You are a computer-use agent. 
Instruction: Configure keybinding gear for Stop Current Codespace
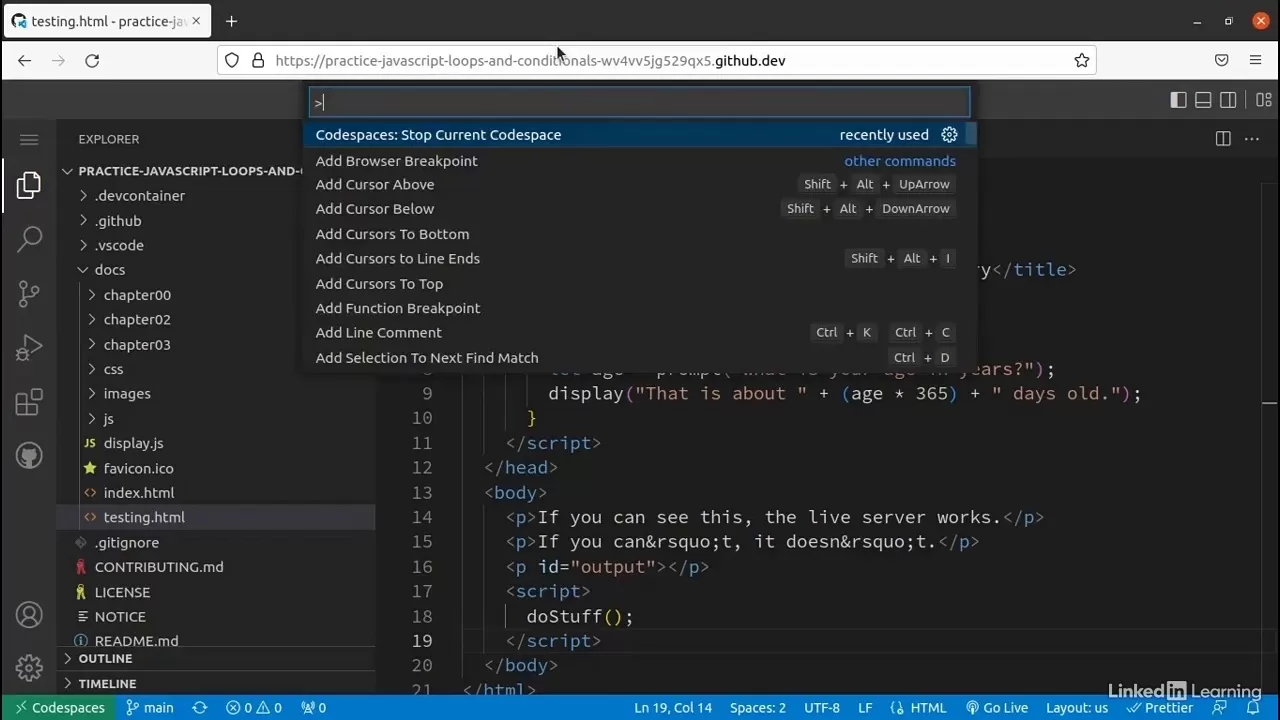tap(949, 135)
